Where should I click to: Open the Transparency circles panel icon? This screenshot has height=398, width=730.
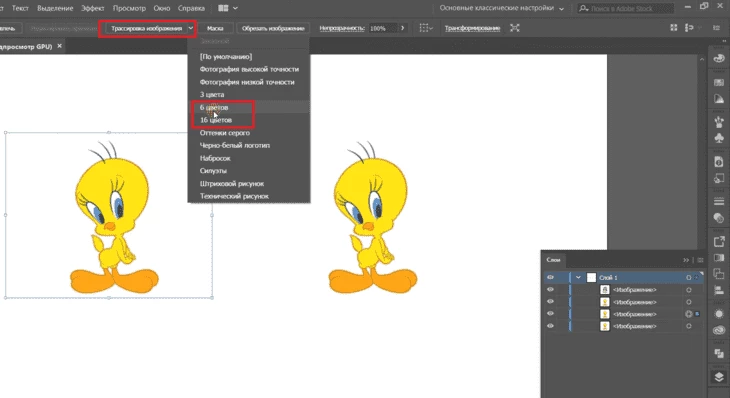[x=719, y=218]
